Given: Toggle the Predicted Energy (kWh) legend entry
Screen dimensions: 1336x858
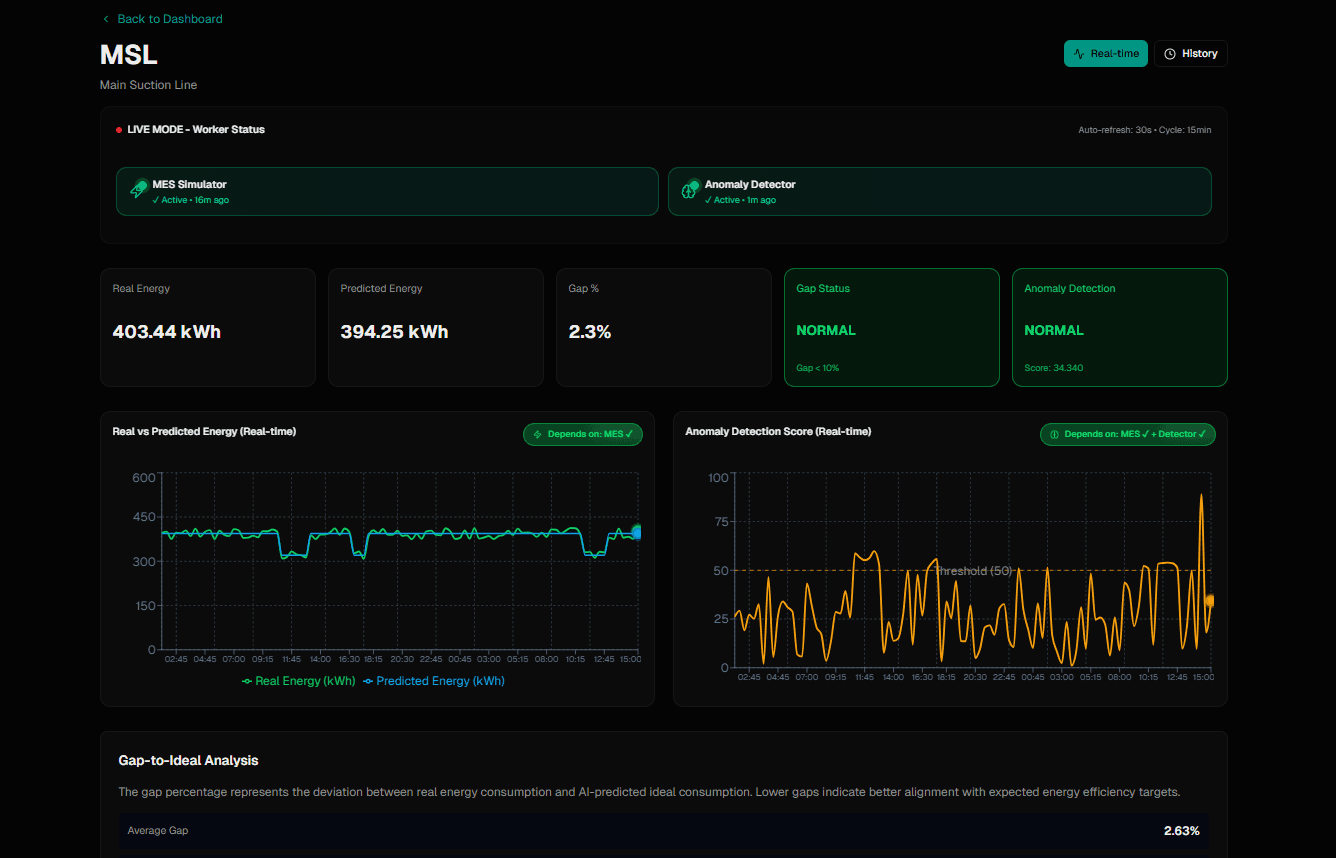Looking at the screenshot, I should click(x=433, y=681).
